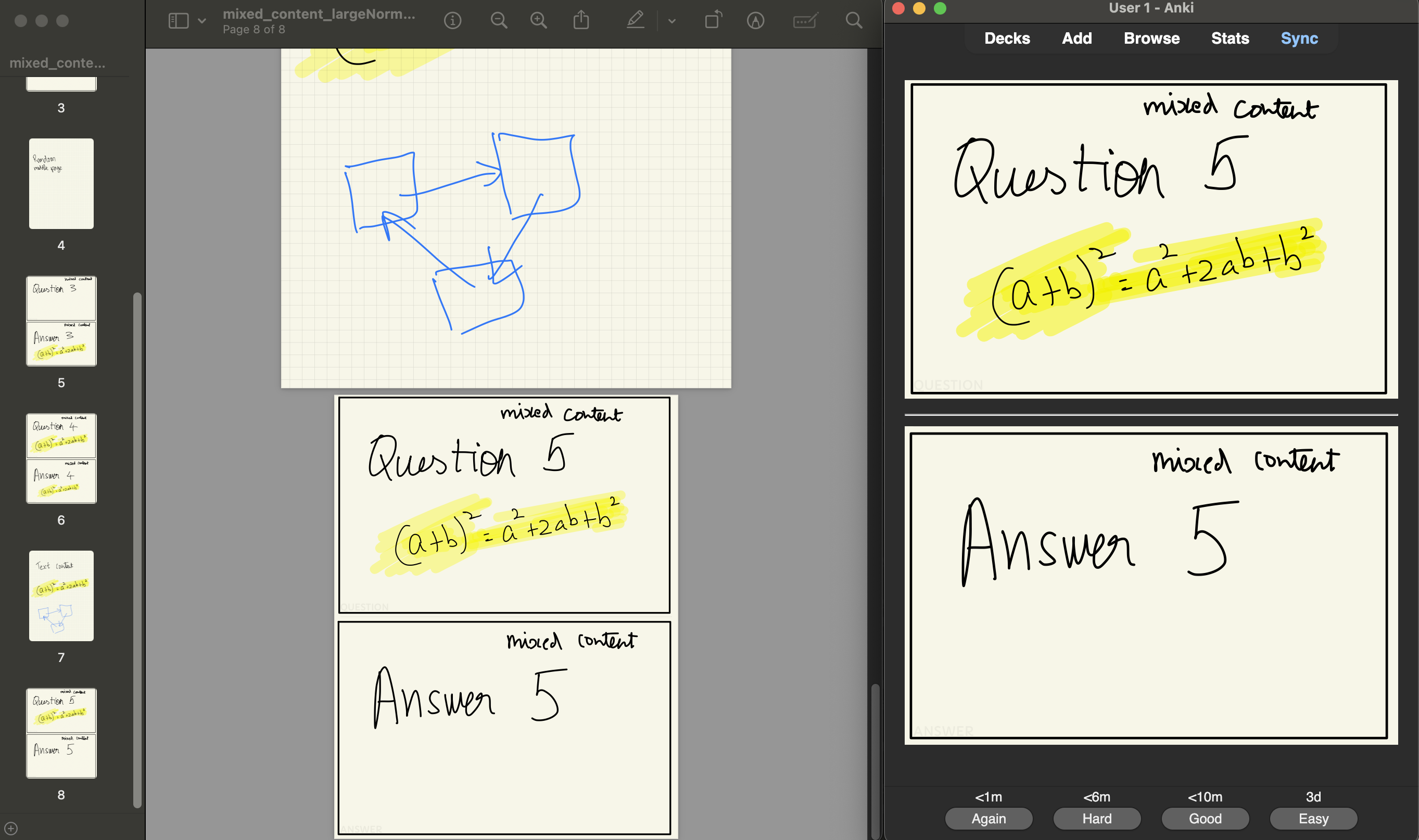Show the Markup toolbar
The height and width of the screenshot is (840, 1419).
[756, 21]
